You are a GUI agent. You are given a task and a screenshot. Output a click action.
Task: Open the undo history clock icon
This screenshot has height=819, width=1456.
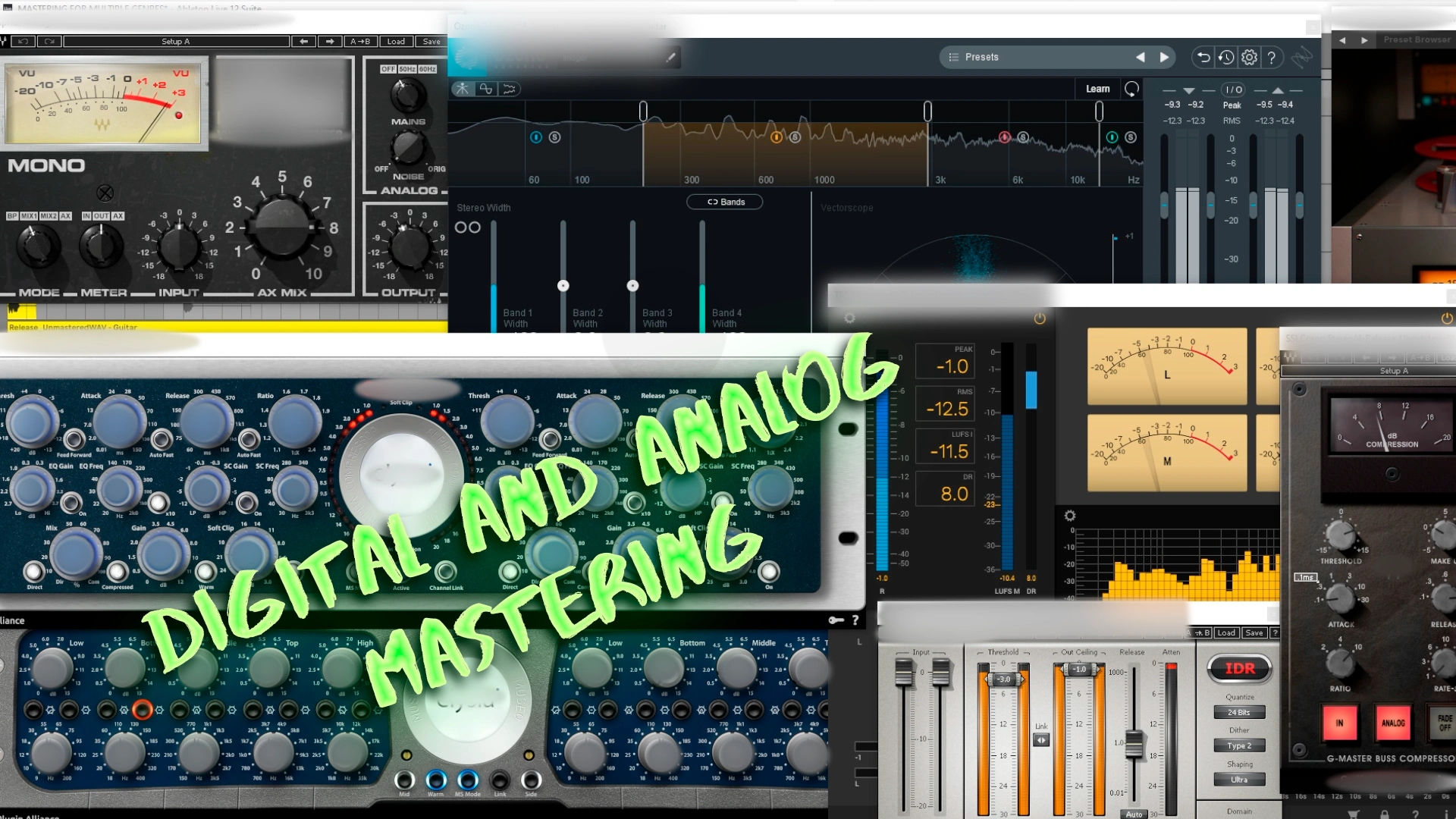[x=1226, y=57]
